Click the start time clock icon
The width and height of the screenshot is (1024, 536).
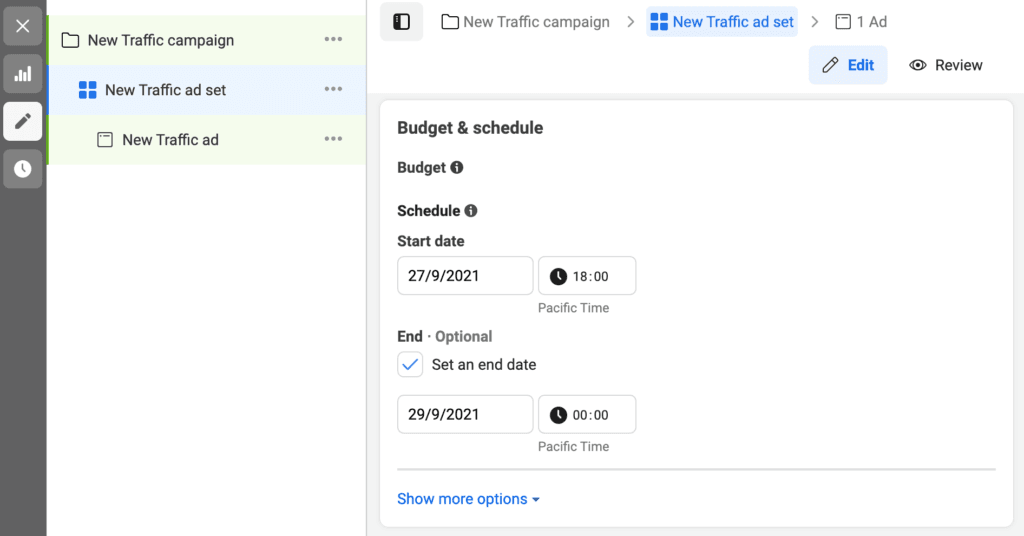558,277
